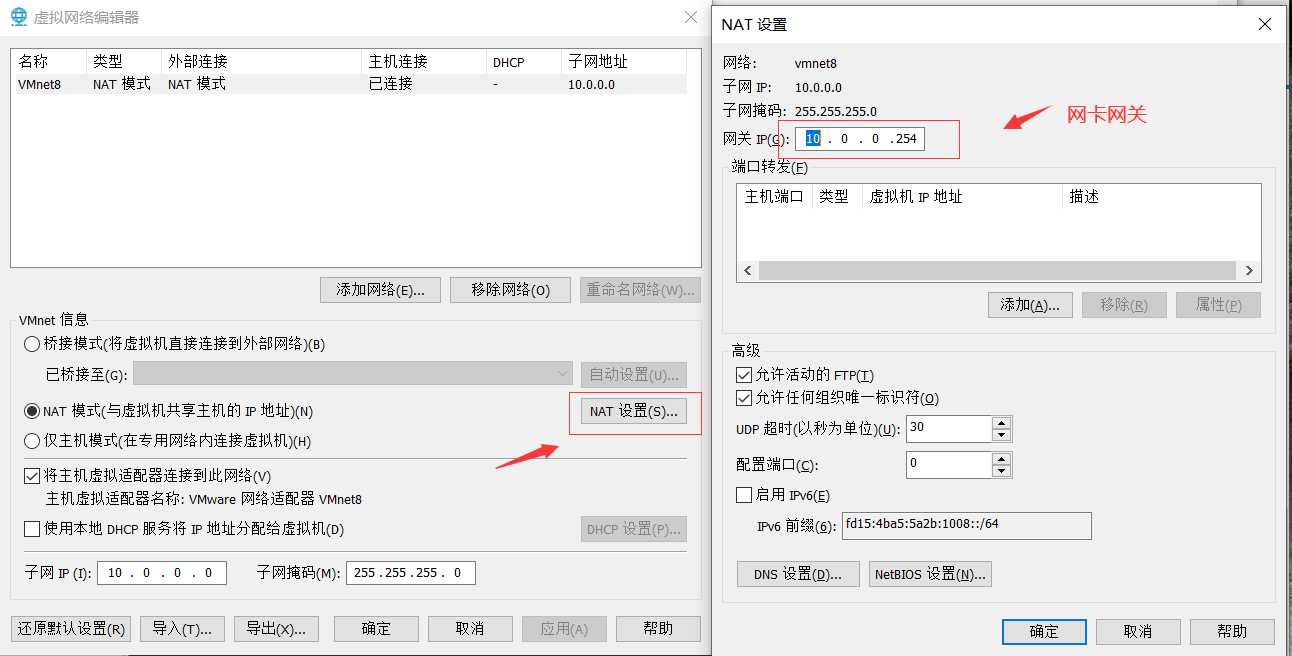Click the port forwarding horizontal scrollbar track
1292x656 pixels.
pos(998,271)
